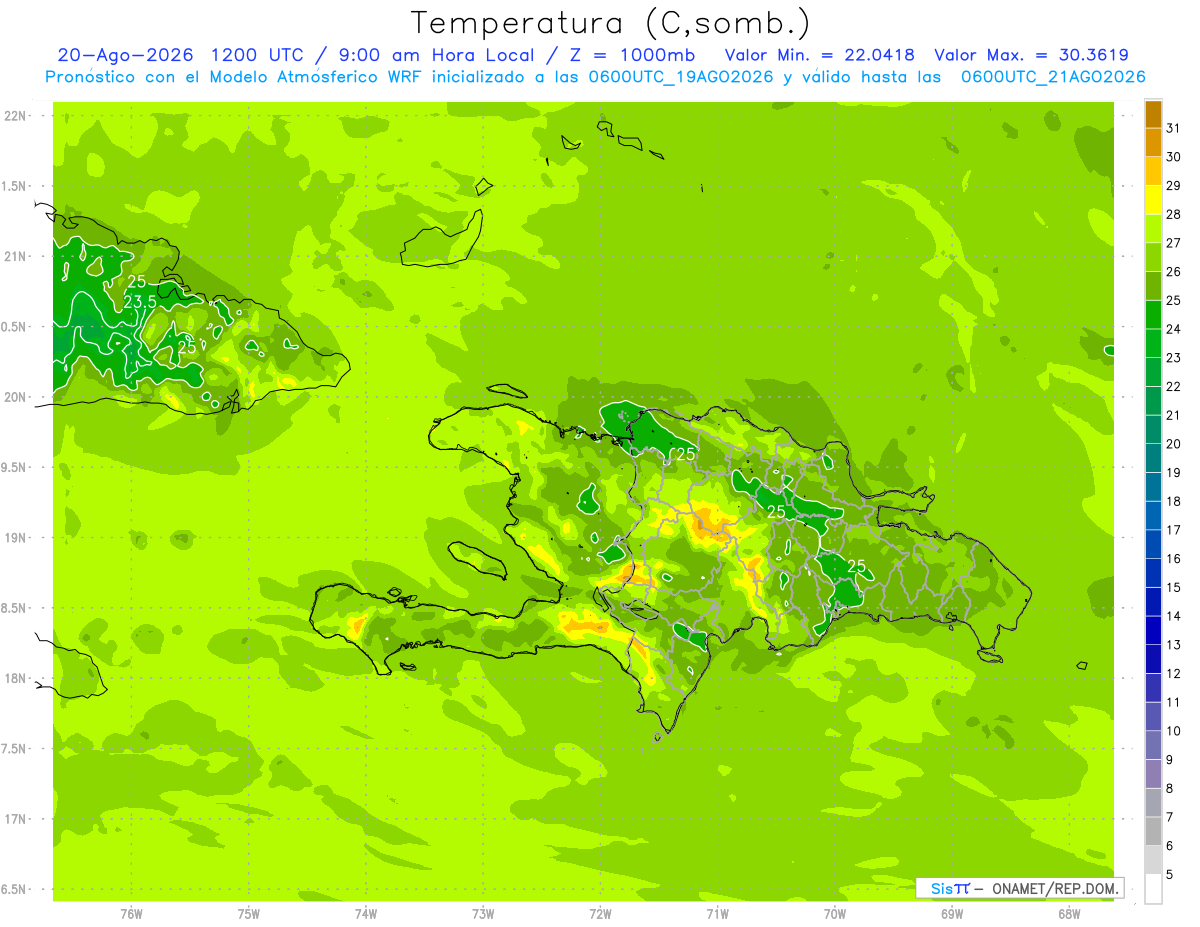1200x927 pixels.
Task: Click the color scale label 24
Action: (1173, 329)
